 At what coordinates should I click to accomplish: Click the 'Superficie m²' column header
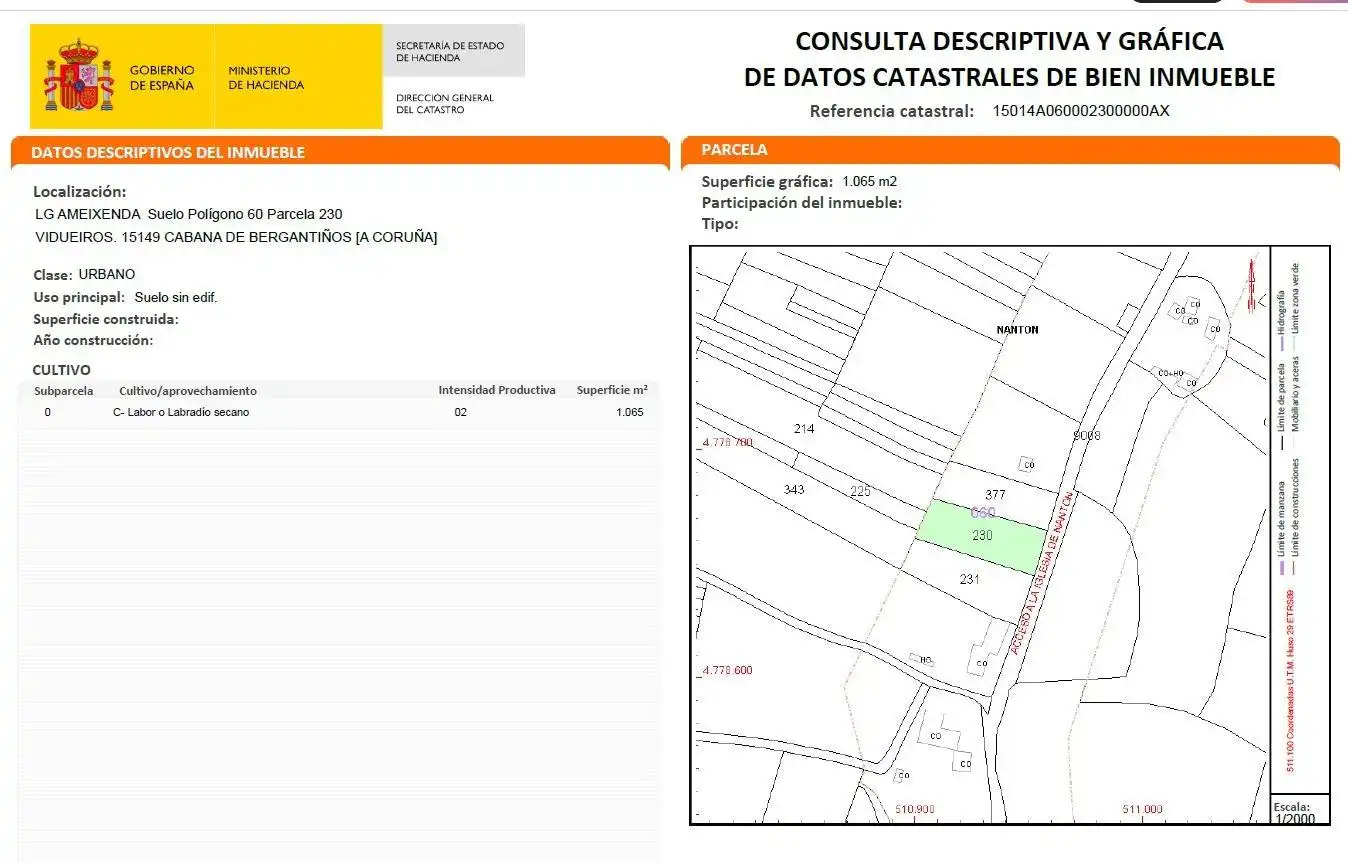612,390
